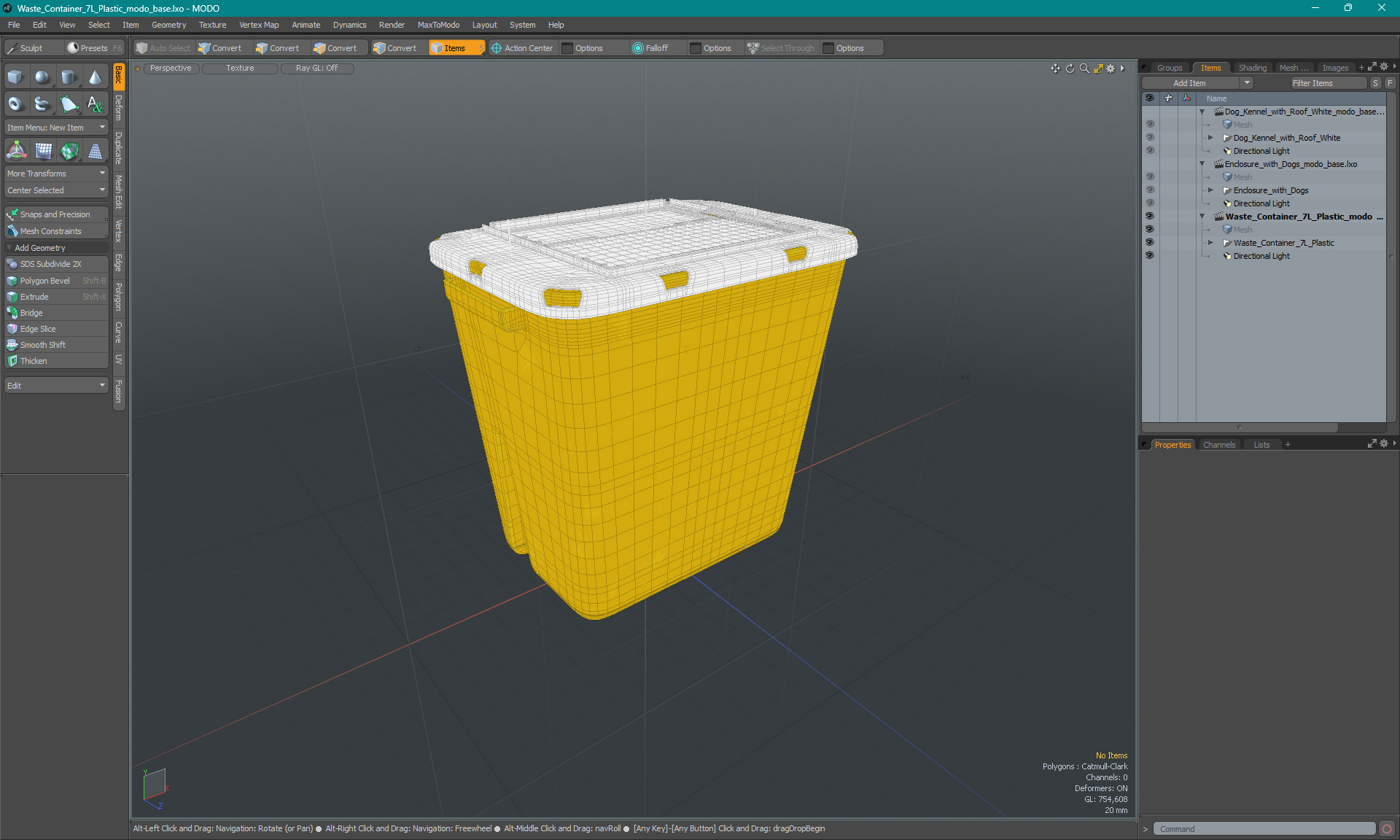Screen dimensions: 1400x840
Task: Collapse Dog_Kennel_with_Roof_White_modo_base scene
Action: 1202,112
